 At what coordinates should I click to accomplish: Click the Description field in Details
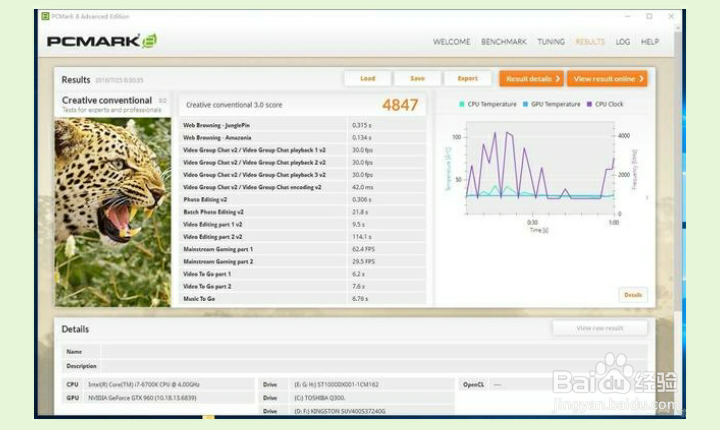(374, 366)
